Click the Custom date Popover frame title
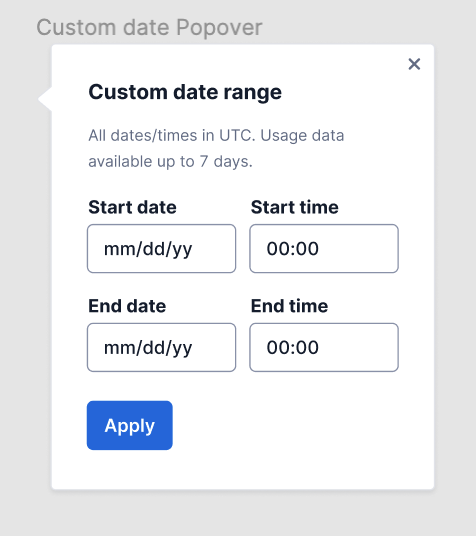Viewport: 476px width, 536px height. (149, 27)
